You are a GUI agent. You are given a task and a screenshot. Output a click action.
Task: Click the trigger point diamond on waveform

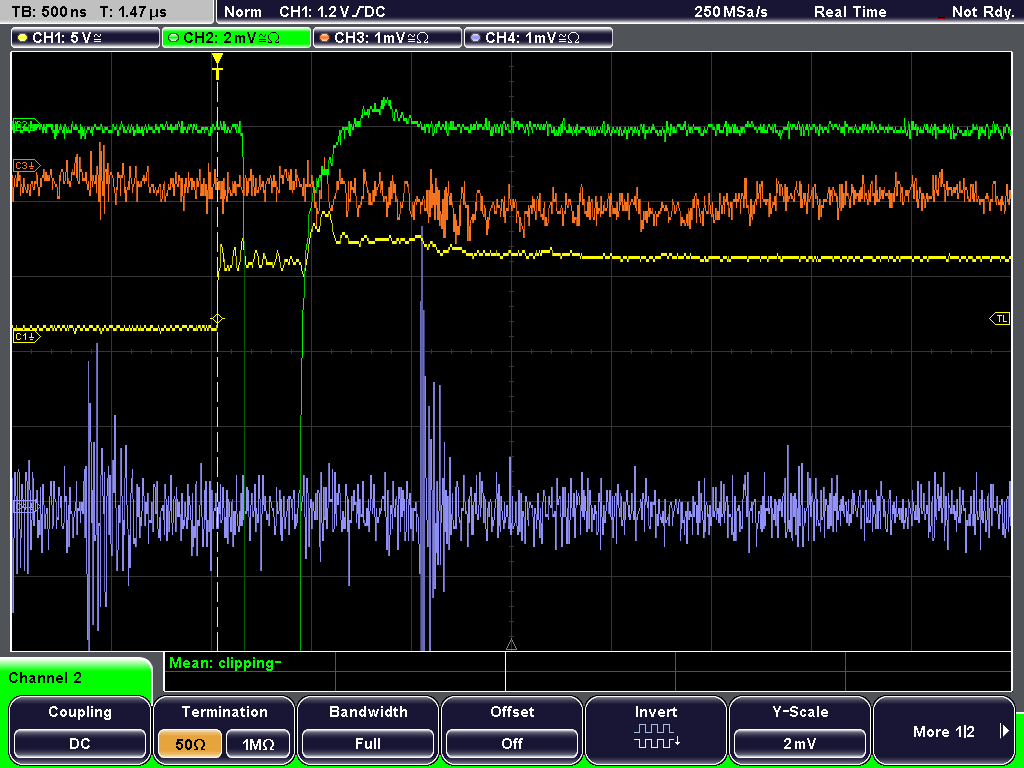click(x=217, y=319)
